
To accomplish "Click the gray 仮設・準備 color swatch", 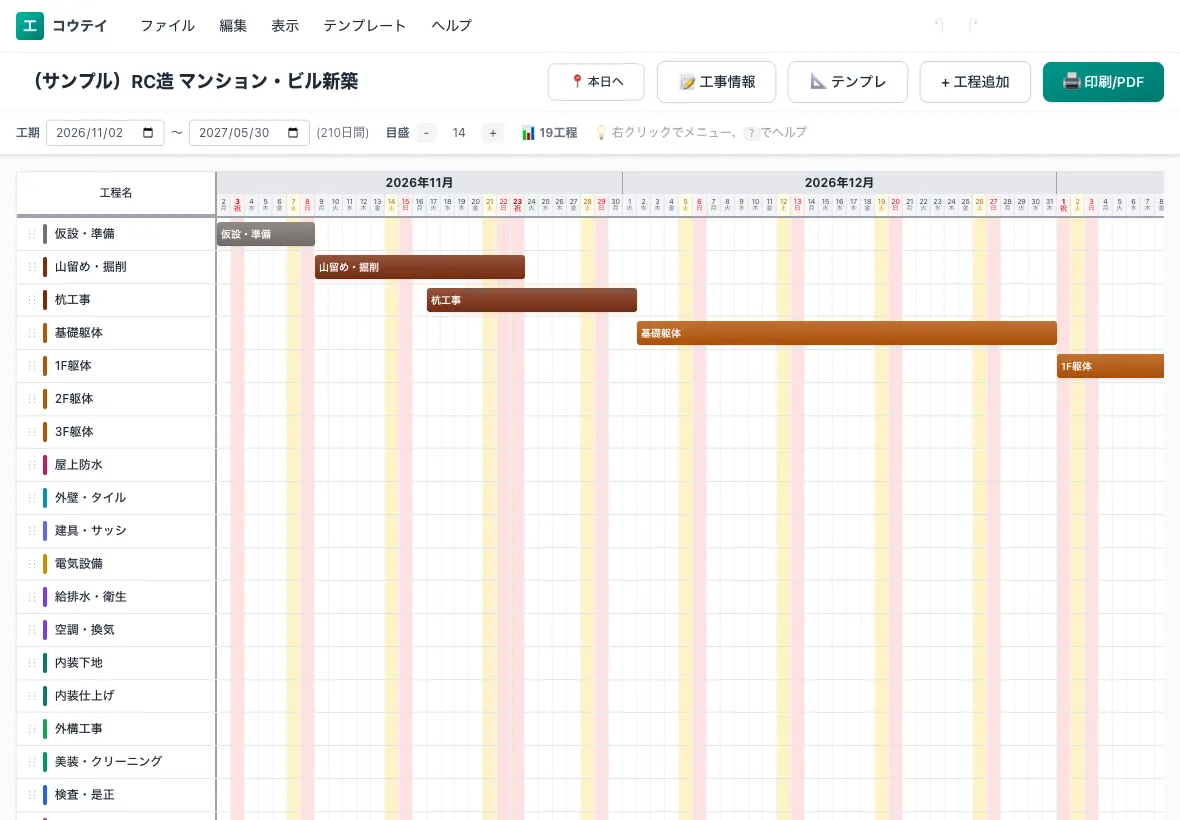I will pyautogui.click(x=45, y=234).
